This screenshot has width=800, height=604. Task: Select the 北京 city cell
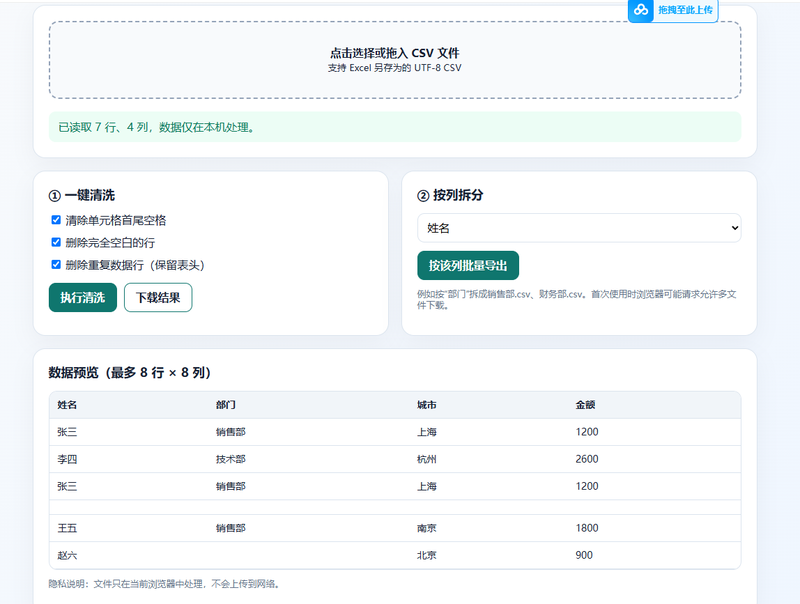[x=427, y=555]
